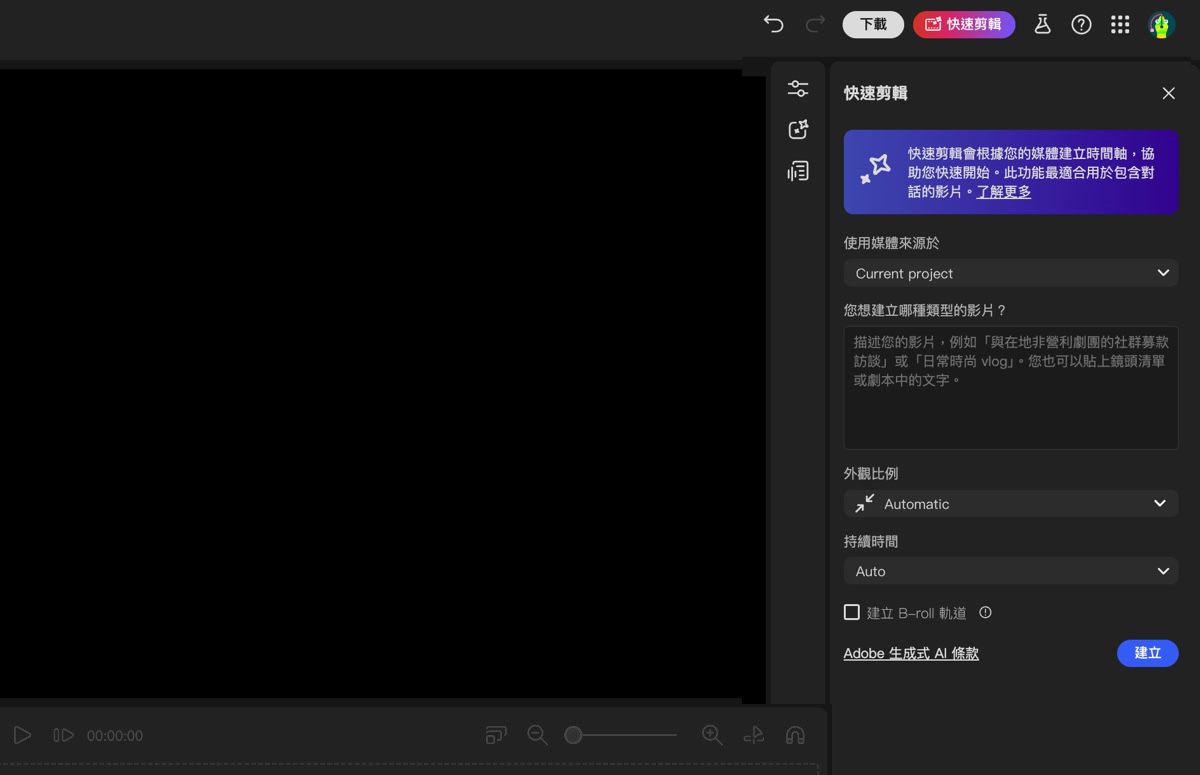Open the apps grid menu in top bar
1200x775 pixels.
click(1120, 24)
